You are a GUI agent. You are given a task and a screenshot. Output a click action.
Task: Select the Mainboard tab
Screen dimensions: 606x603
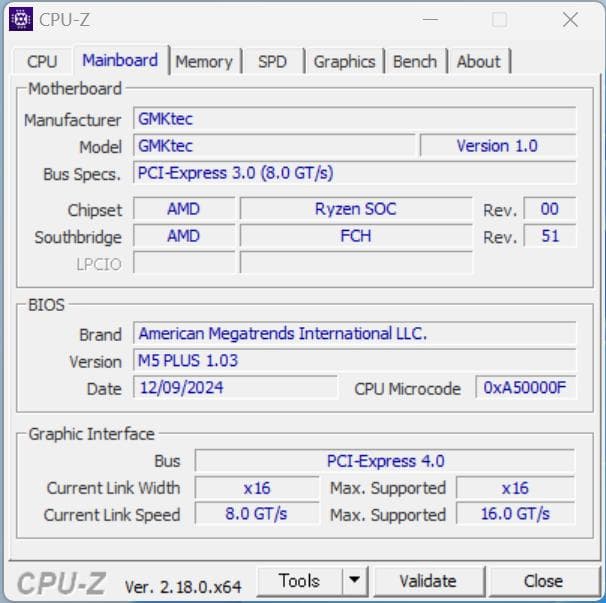coord(120,60)
